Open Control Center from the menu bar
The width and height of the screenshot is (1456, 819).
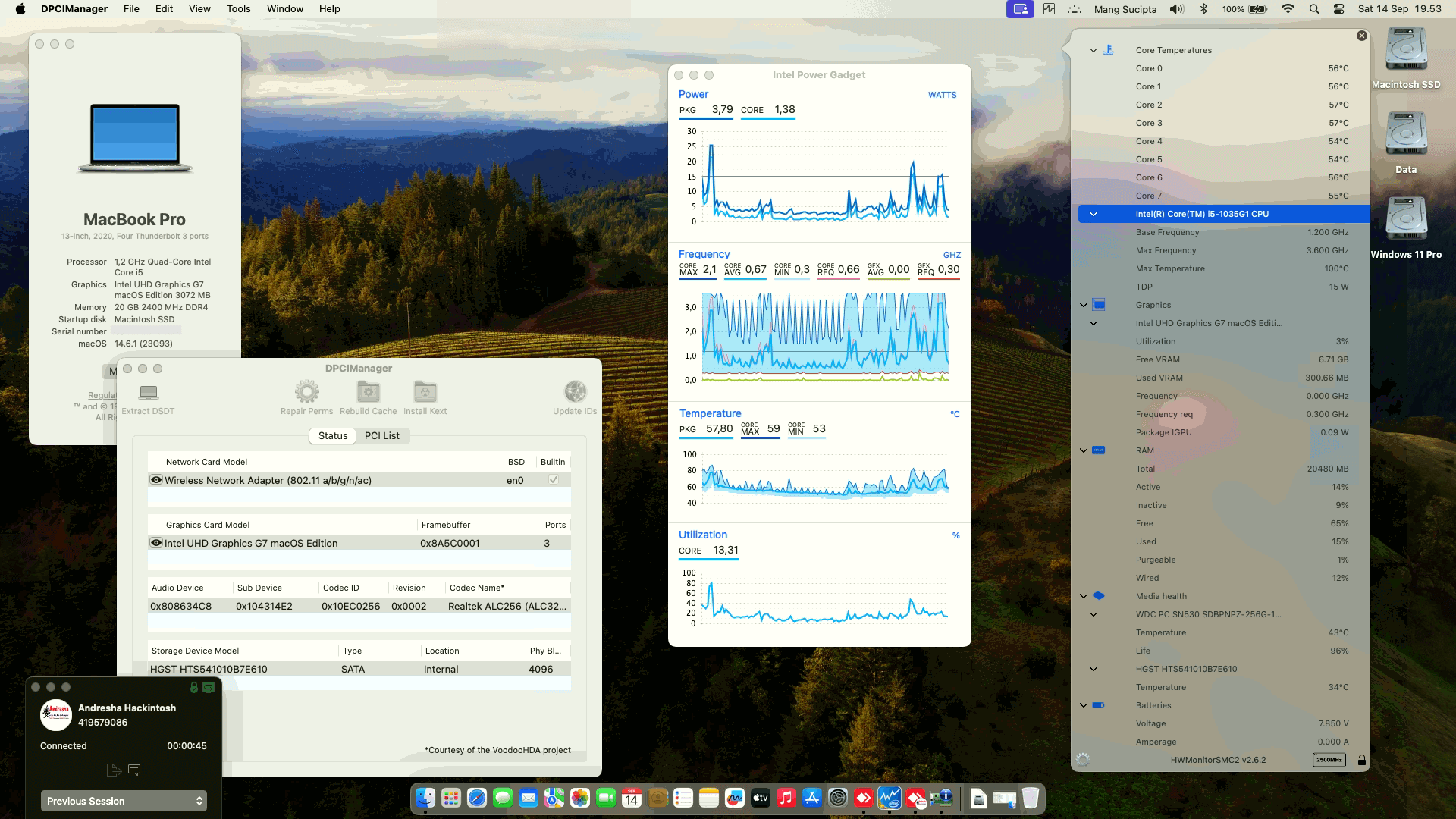[x=1338, y=9]
